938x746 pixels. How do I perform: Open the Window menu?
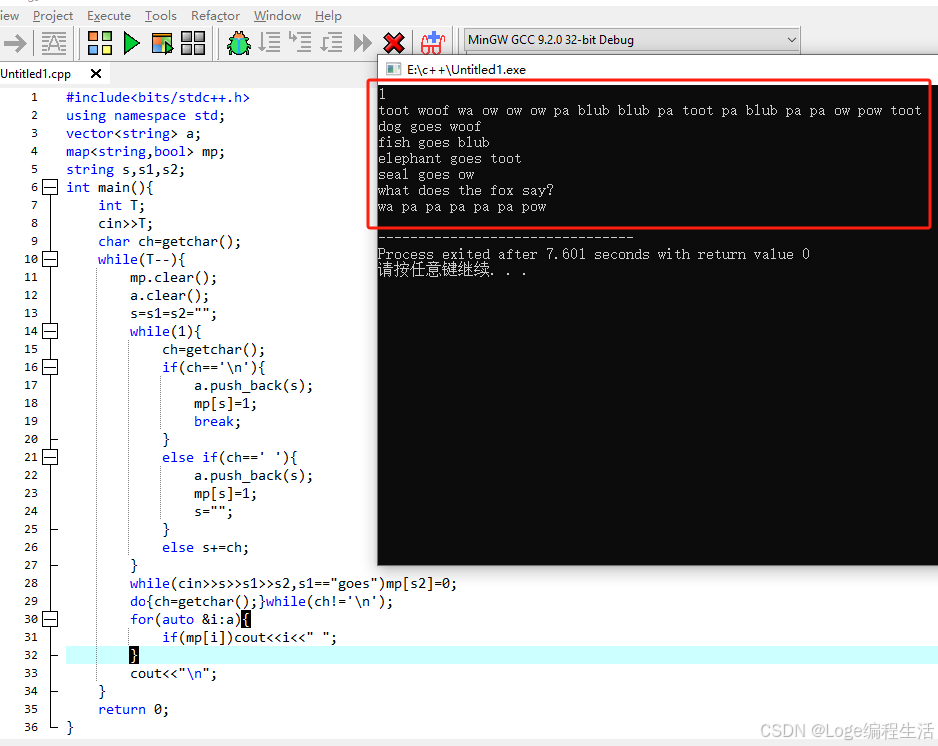click(x=277, y=16)
